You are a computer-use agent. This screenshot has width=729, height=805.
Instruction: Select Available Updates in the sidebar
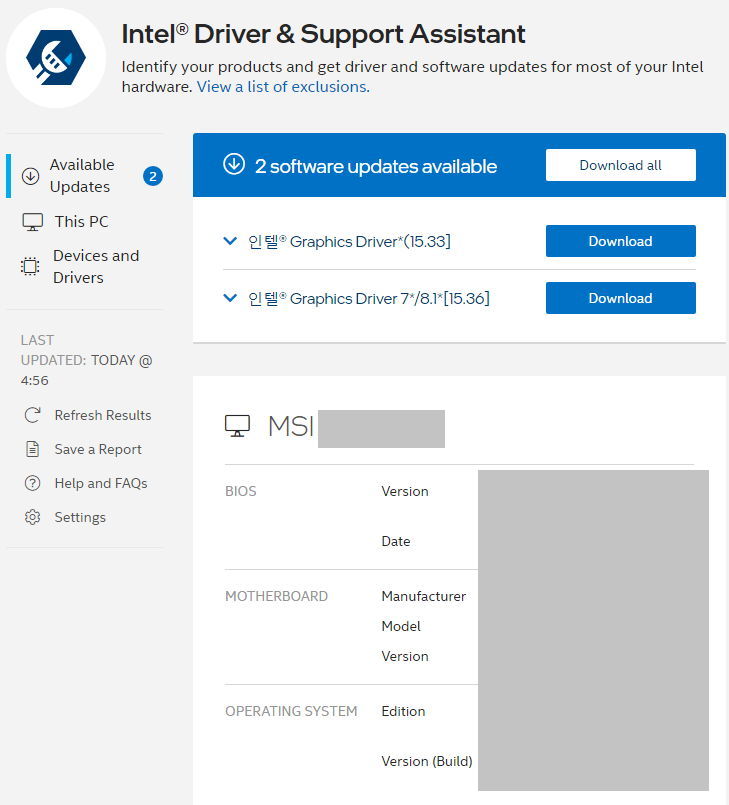coord(85,176)
